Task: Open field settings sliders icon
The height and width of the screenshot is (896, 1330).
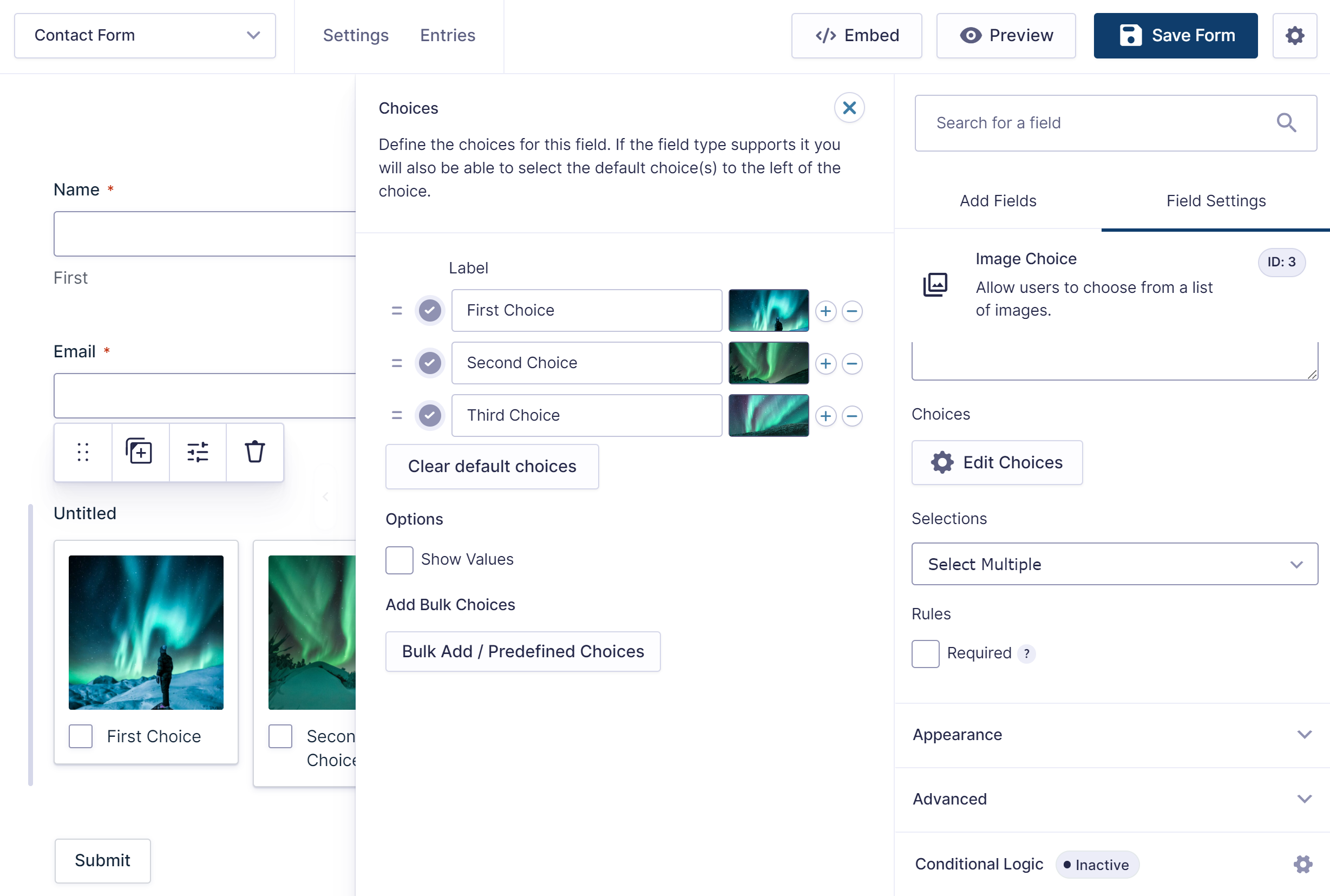Action: pos(198,452)
